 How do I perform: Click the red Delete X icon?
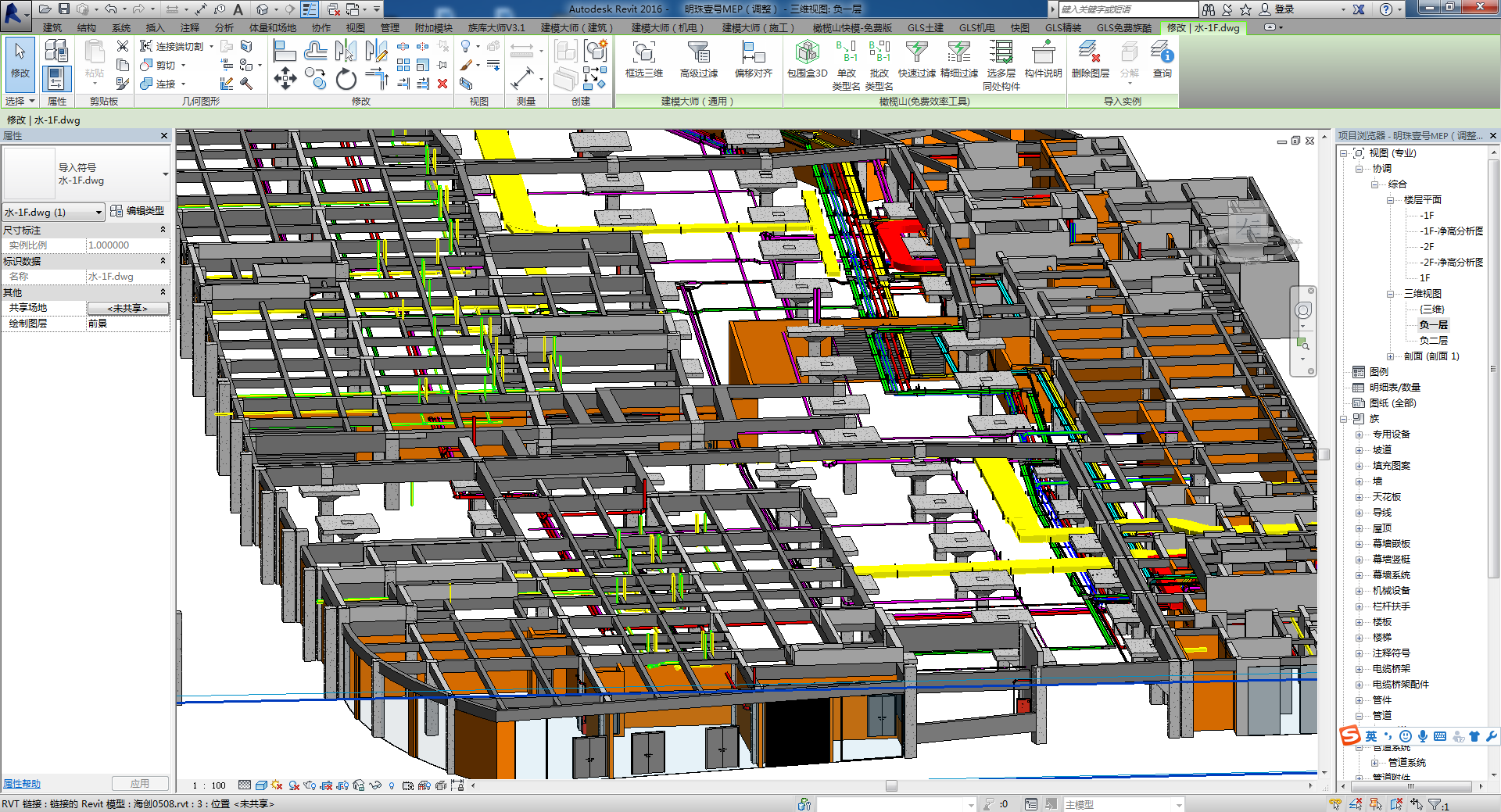pyautogui.click(x=442, y=83)
